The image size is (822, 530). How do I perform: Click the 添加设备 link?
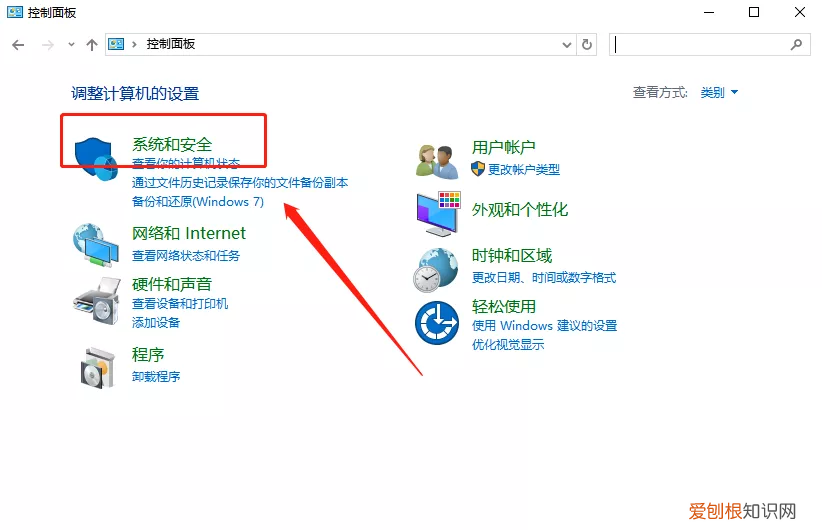156,322
